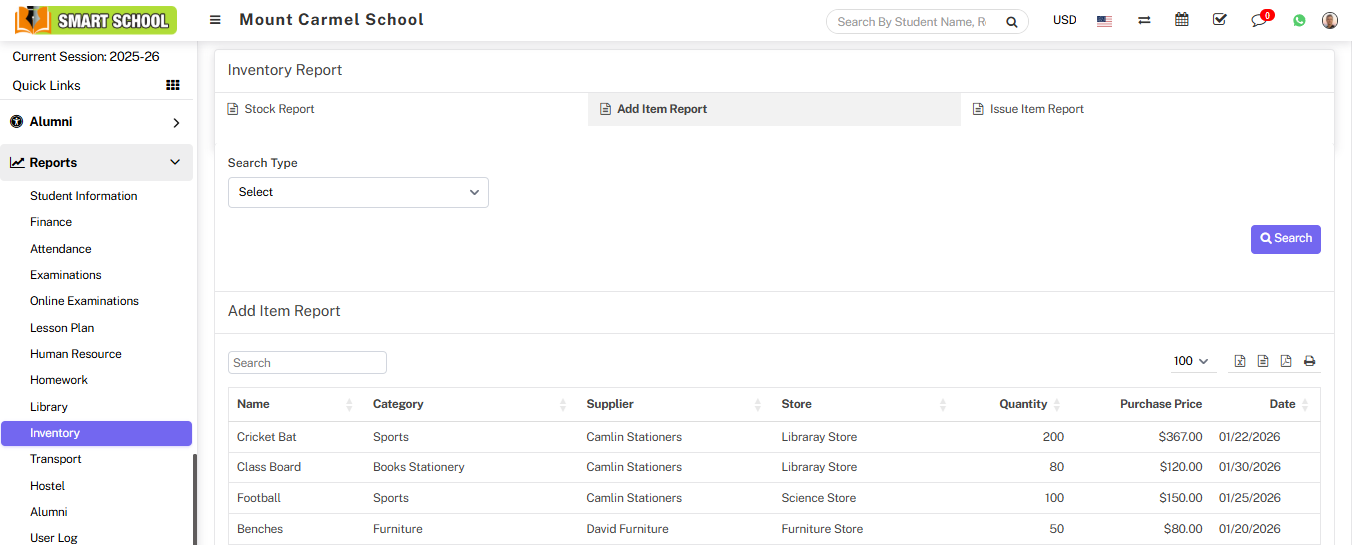The height and width of the screenshot is (545, 1352).
Task: Click the switch-branch arrows icon
Action: pos(1144,20)
